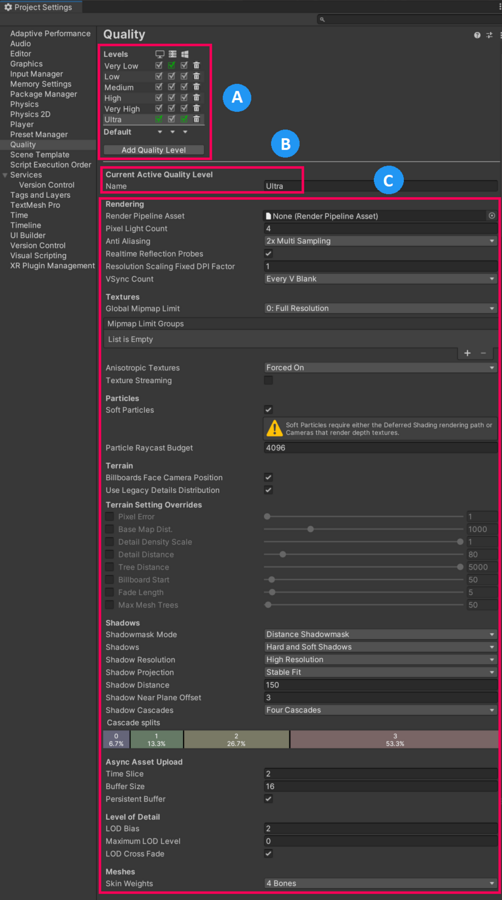Remove a Mipmap Limit Group with minus
This screenshot has height=900, width=502.
483,353
